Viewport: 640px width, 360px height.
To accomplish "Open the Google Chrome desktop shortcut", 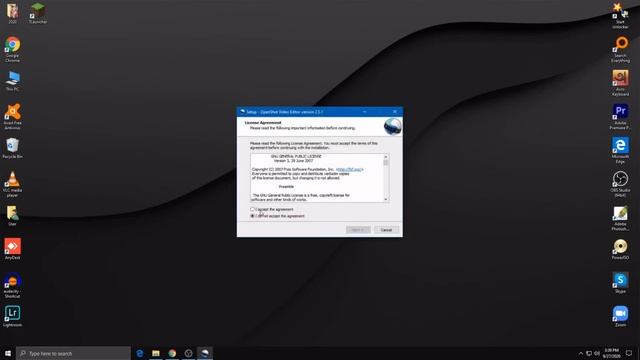I will pos(13,49).
